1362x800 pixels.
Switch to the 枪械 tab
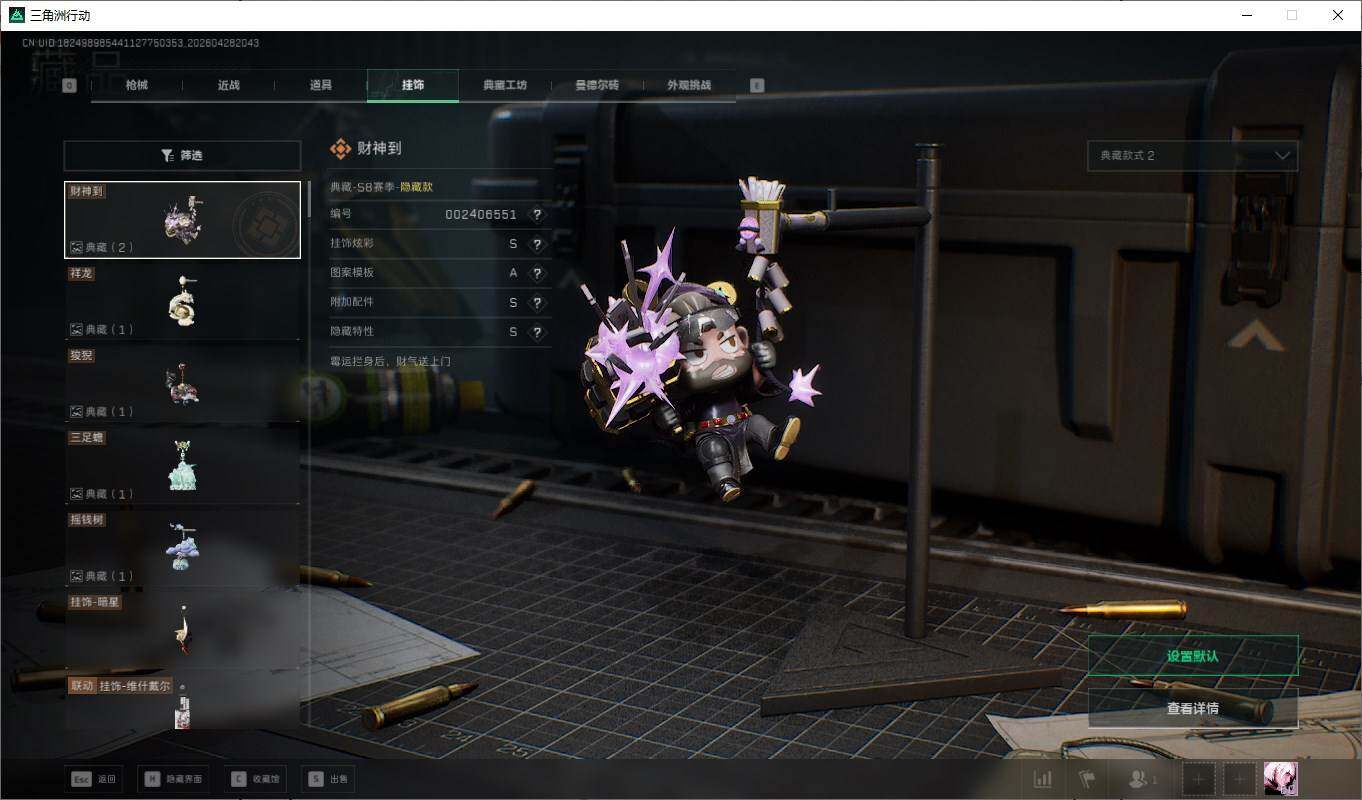click(137, 85)
